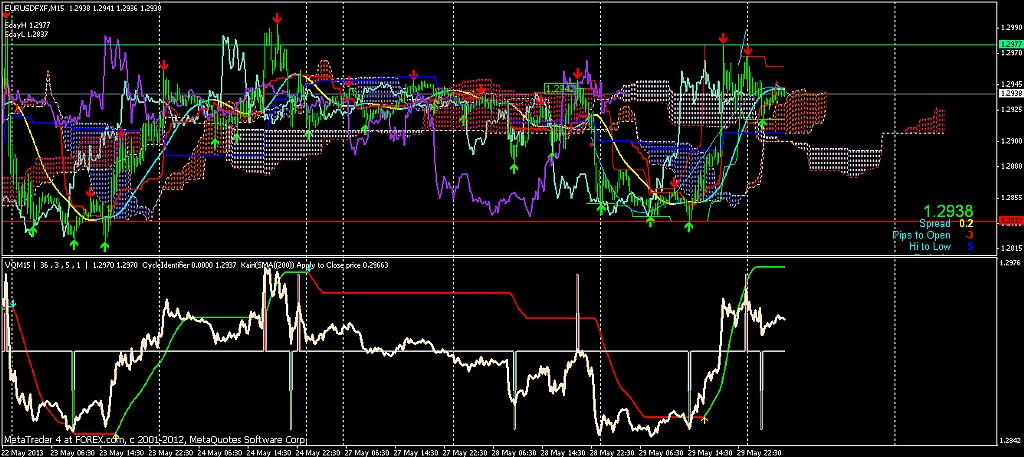The image size is (1024, 457).
Task: Click the 28 May 06:30 time label
Action: 513,452
